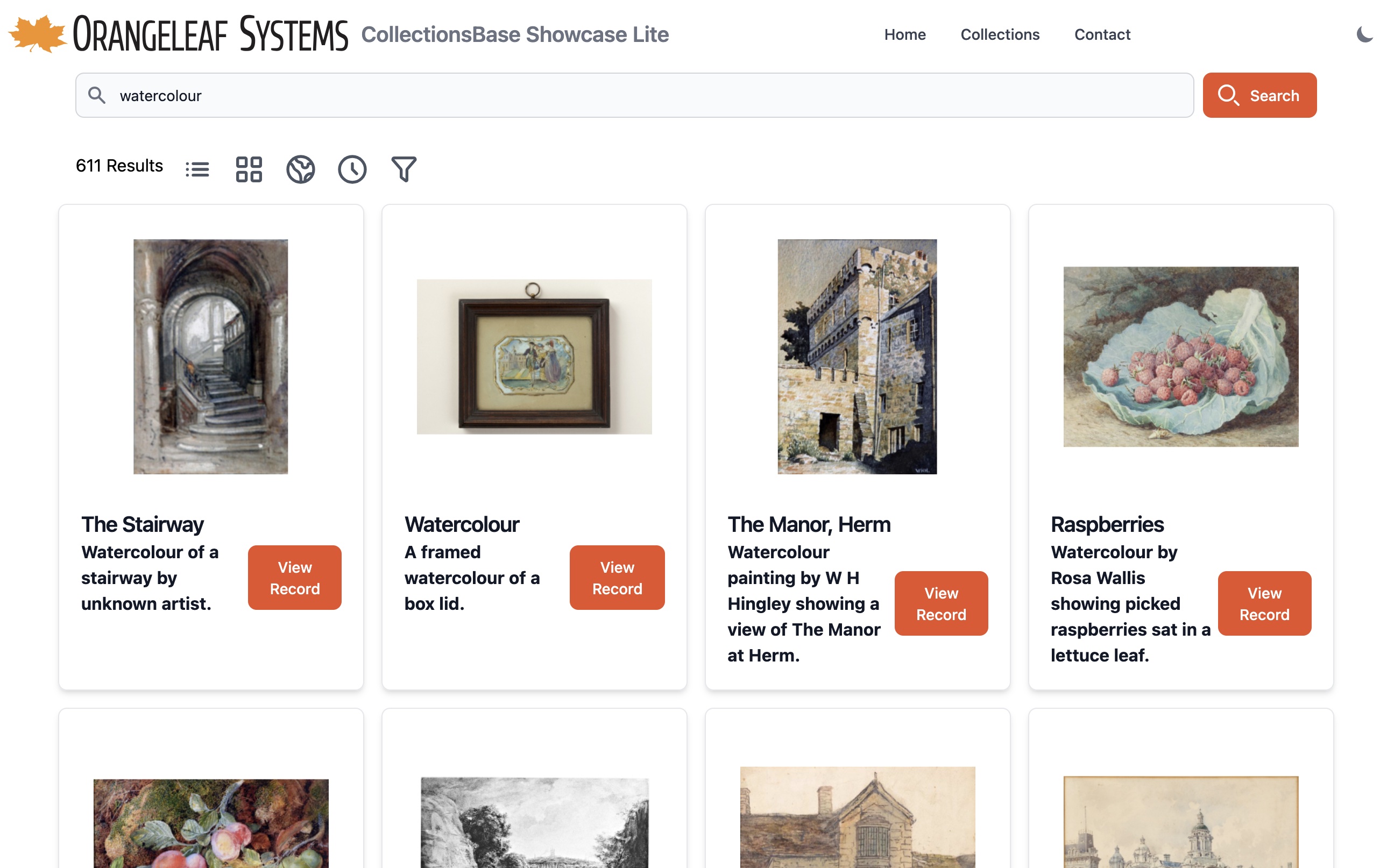The height and width of the screenshot is (868, 1387).
Task: Click the orange Search button
Action: coord(1259,95)
